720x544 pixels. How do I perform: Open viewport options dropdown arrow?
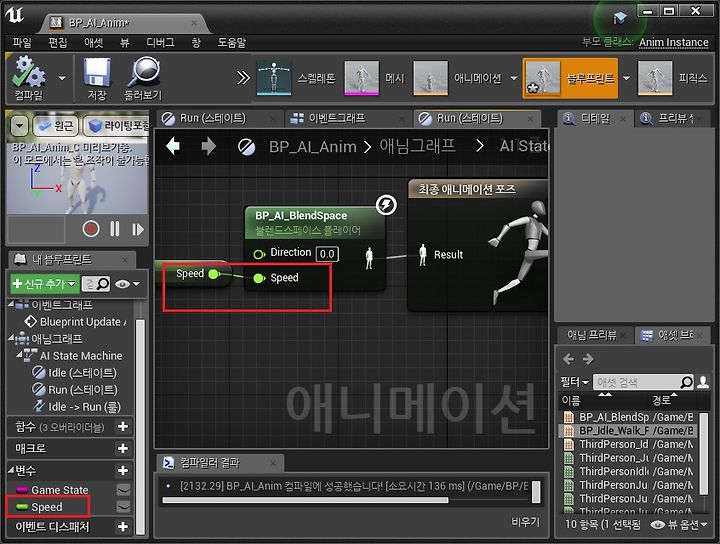click(19, 126)
